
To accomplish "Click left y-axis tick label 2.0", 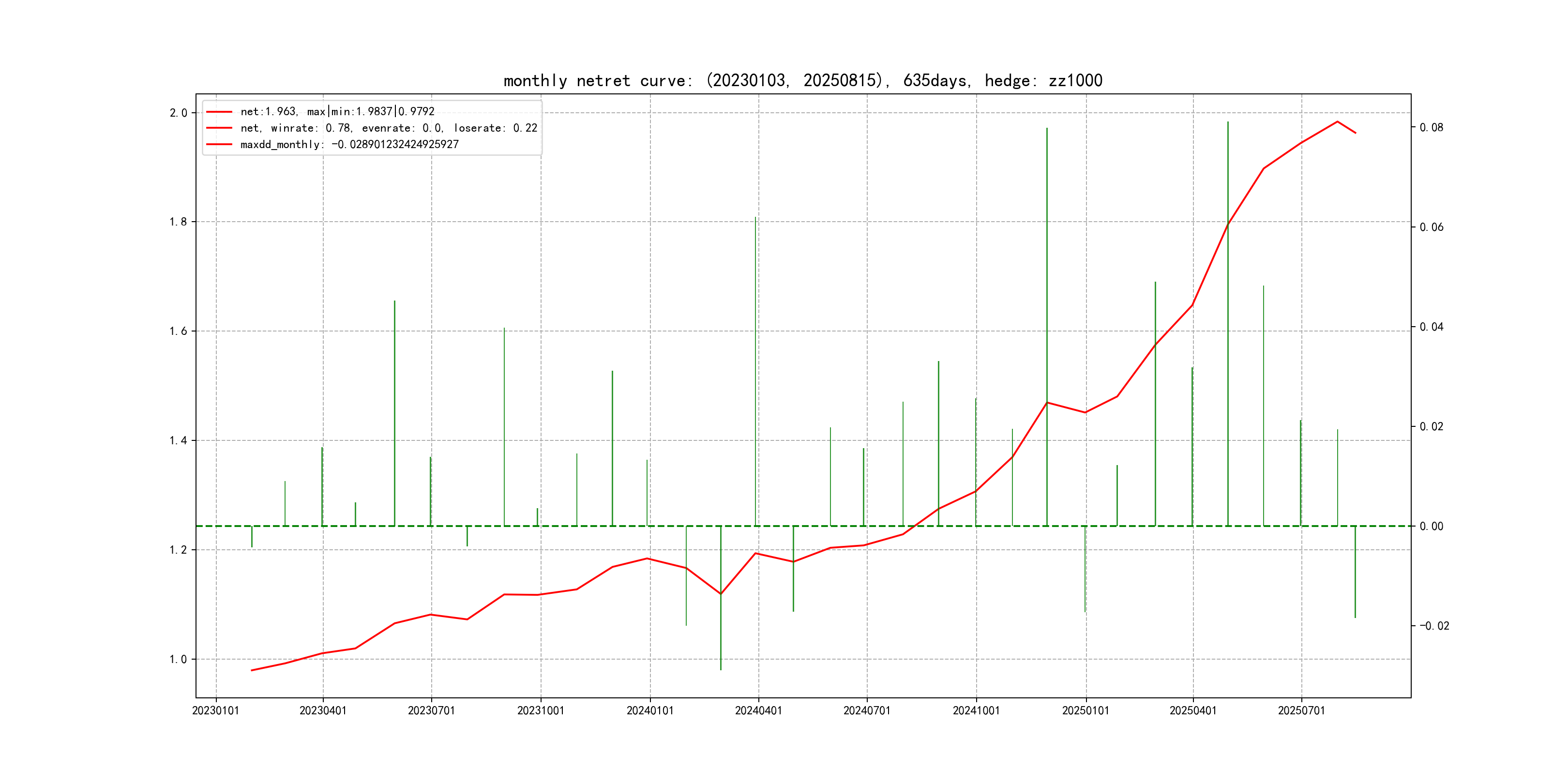I will click(x=179, y=113).
